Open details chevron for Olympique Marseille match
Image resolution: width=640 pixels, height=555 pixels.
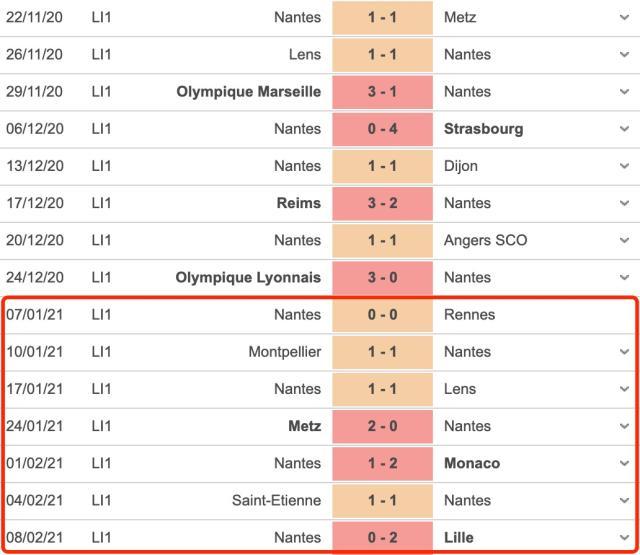click(x=624, y=91)
